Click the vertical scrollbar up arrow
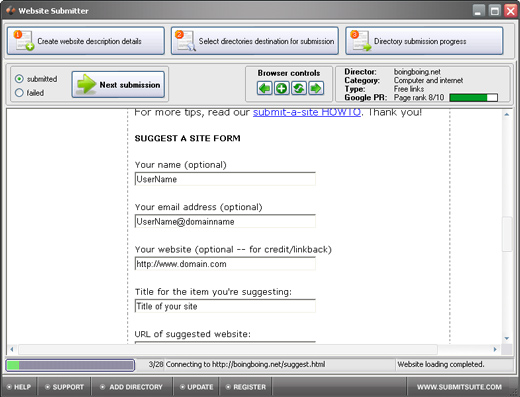The image size is (520, 397). (507, 114)
